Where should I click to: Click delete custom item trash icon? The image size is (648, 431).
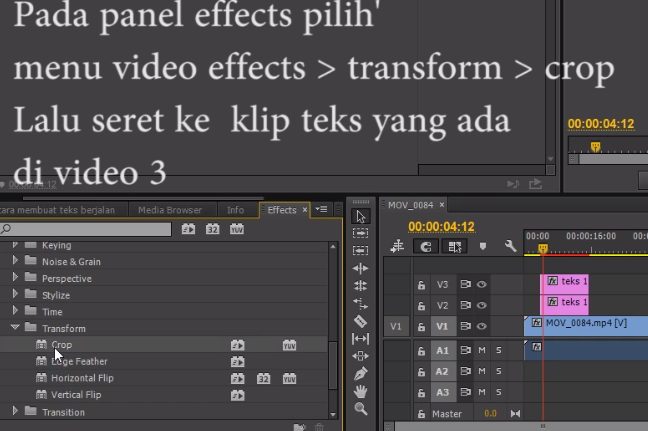tap(319, 427)
